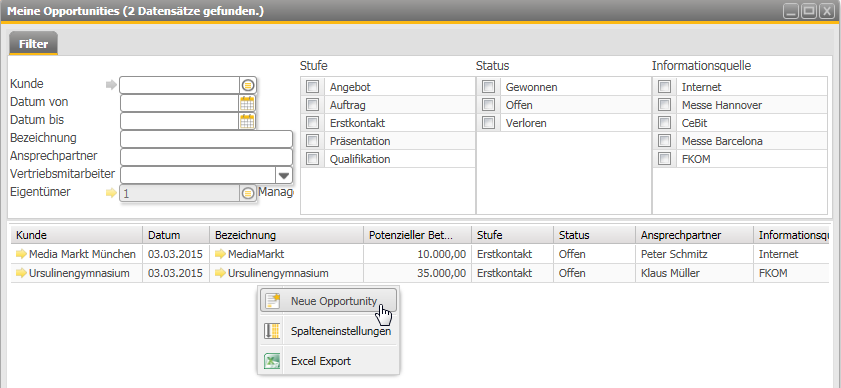Sort by the Stufe column header
The width and height of the screenshot is (841, 388).
click(512, 235)
